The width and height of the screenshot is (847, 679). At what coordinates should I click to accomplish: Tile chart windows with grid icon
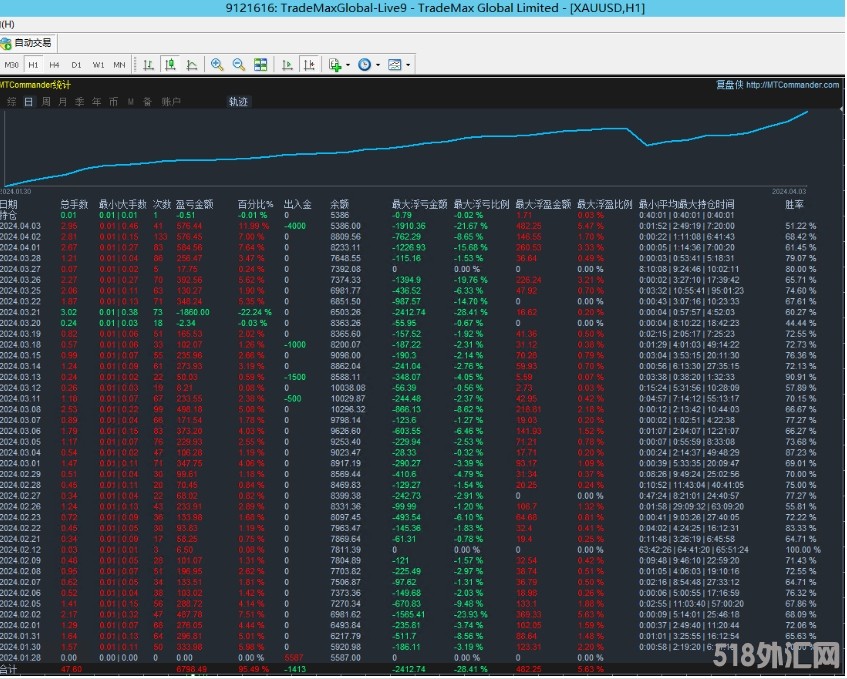point(261,65)
